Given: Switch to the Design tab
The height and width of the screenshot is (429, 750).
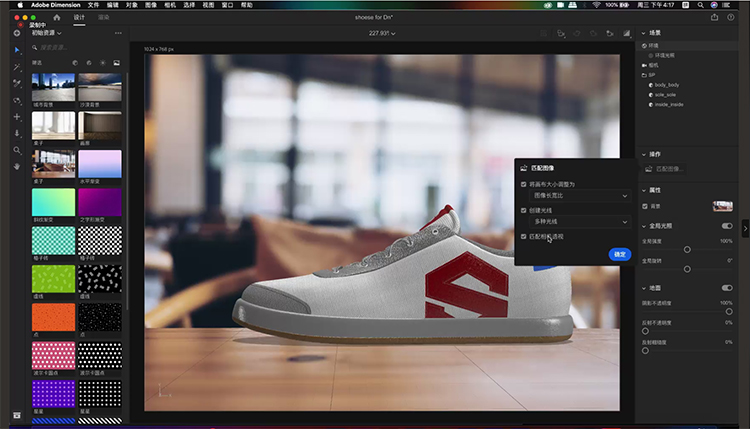Looking at the screenshot, I should (x=79, y=17).
